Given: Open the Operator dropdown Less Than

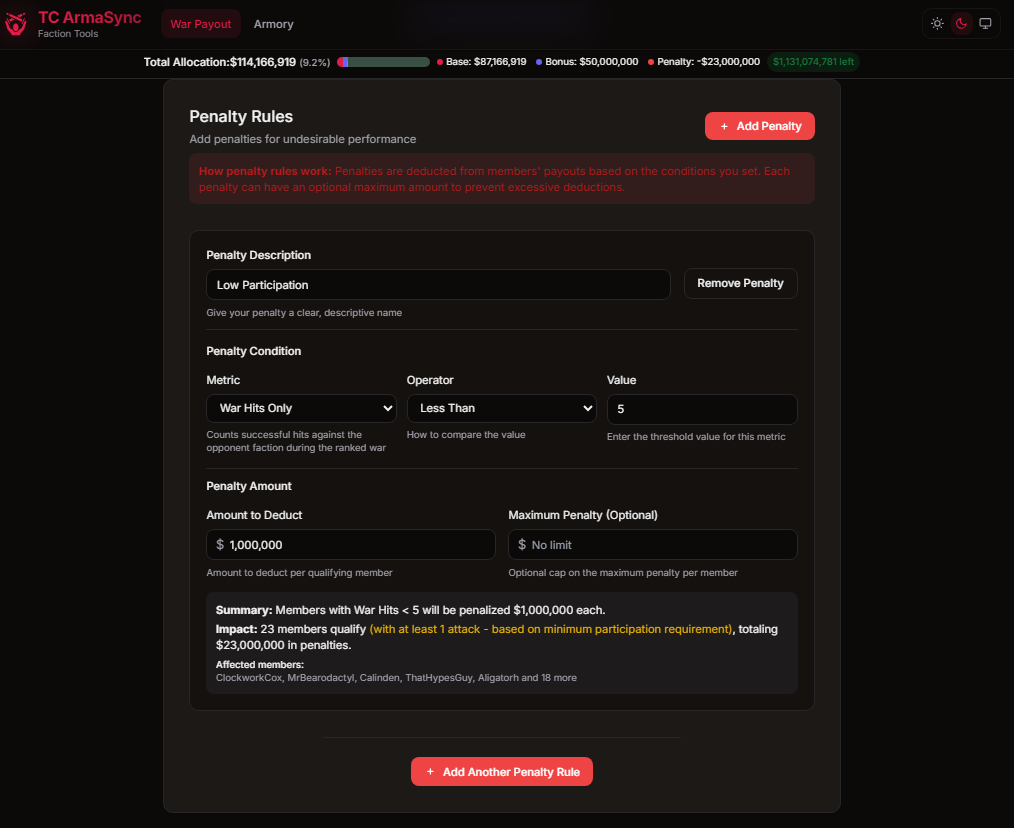Looking at the screenshot, I should coord(501,408).
